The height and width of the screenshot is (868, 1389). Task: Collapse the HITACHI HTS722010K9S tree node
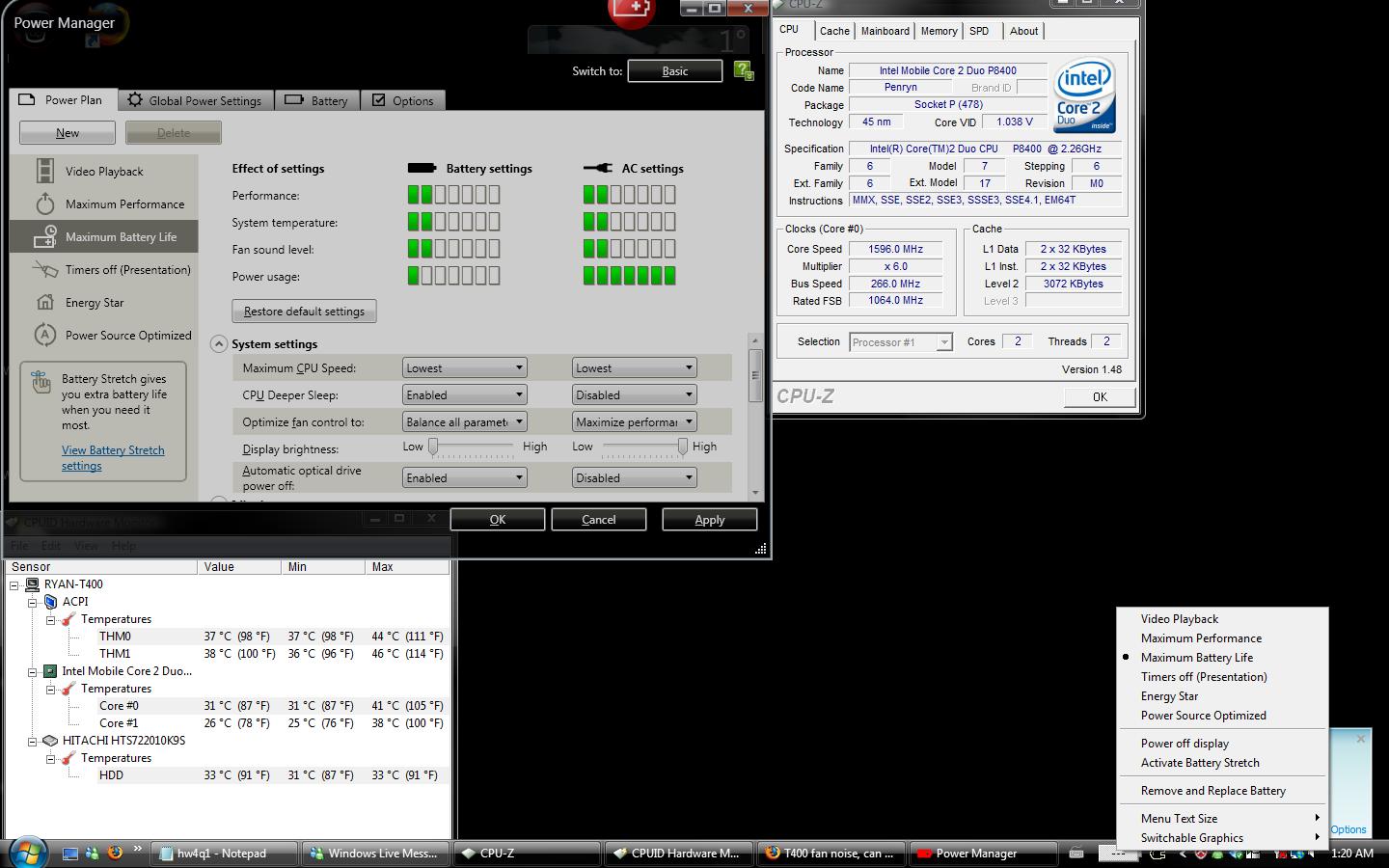point(32,741)
